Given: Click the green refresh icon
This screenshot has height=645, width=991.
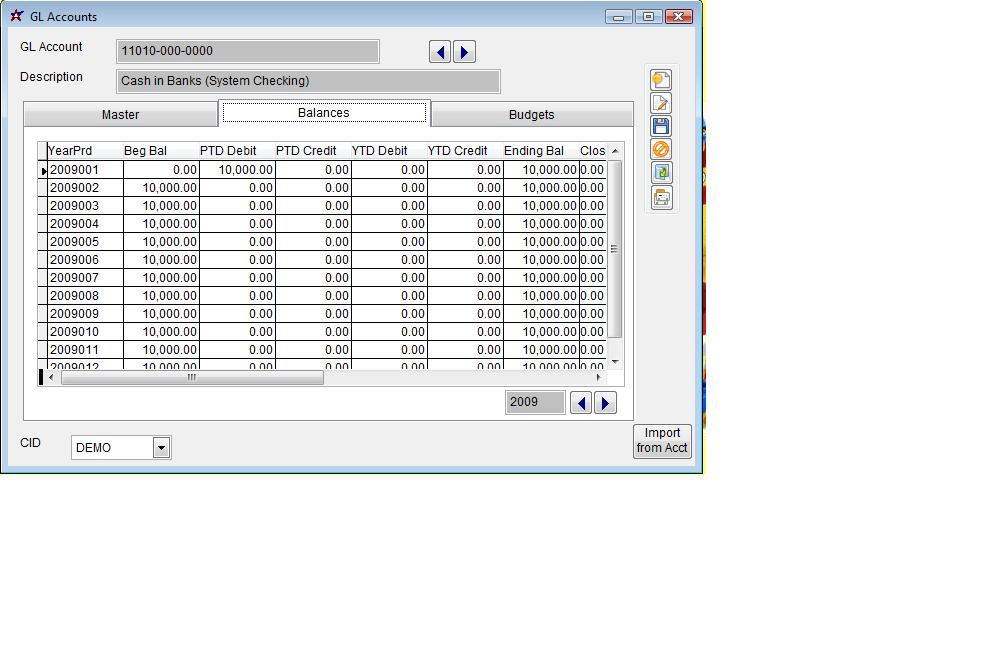Looking at the screenshot, I should tap(661, 173).
